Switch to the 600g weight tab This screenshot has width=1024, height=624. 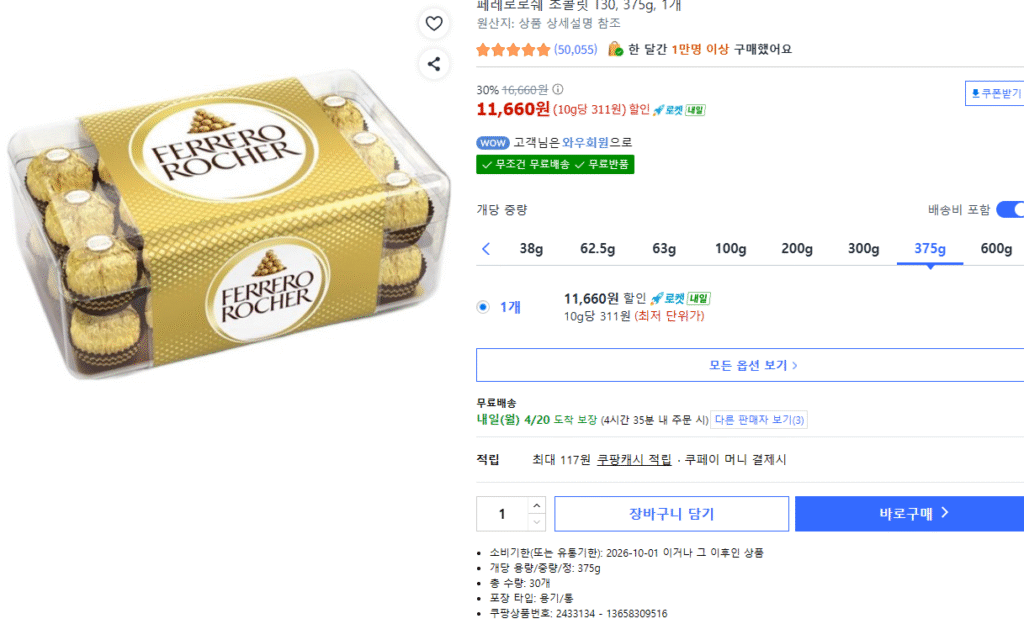(x=996, y=247)
